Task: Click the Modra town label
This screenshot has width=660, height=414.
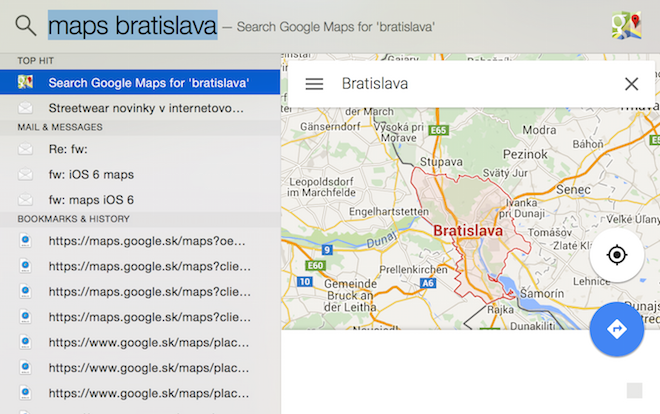Action: point(539,130)
